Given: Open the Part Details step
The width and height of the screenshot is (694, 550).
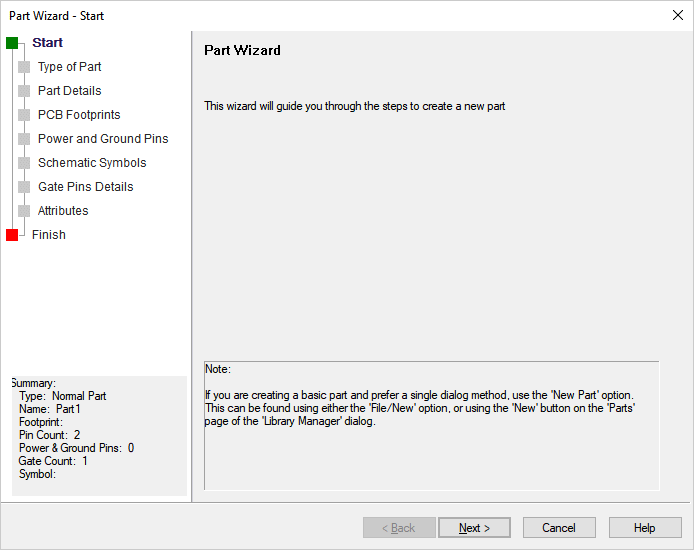Looking at the screenshot, I should (69, 91).
